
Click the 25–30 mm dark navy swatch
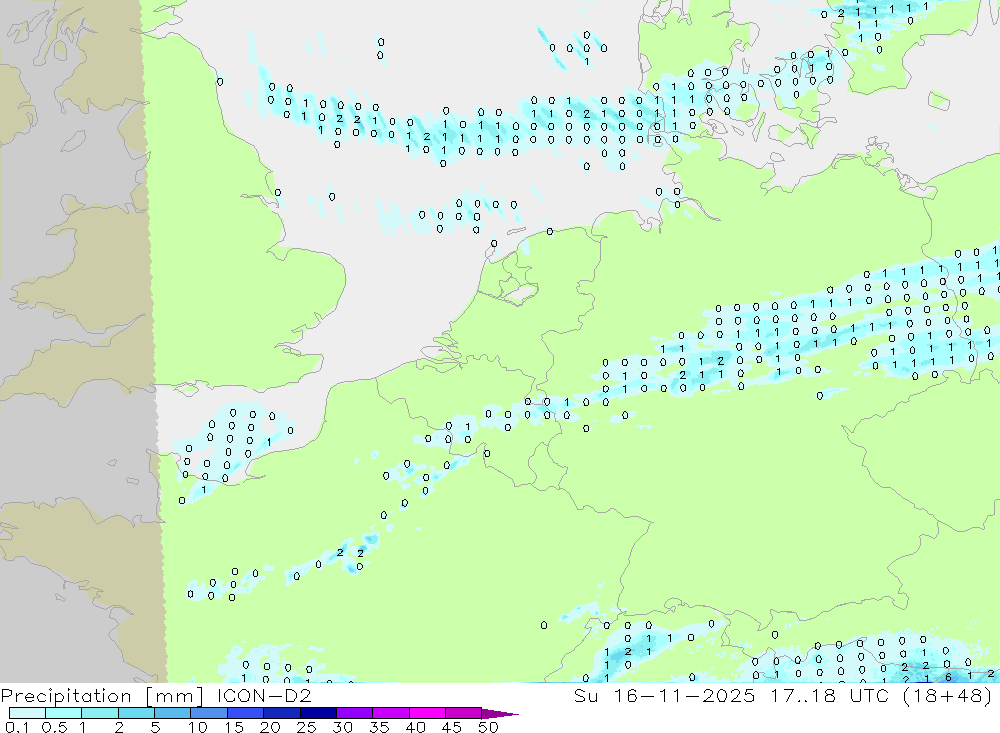(x=318, y=713)
